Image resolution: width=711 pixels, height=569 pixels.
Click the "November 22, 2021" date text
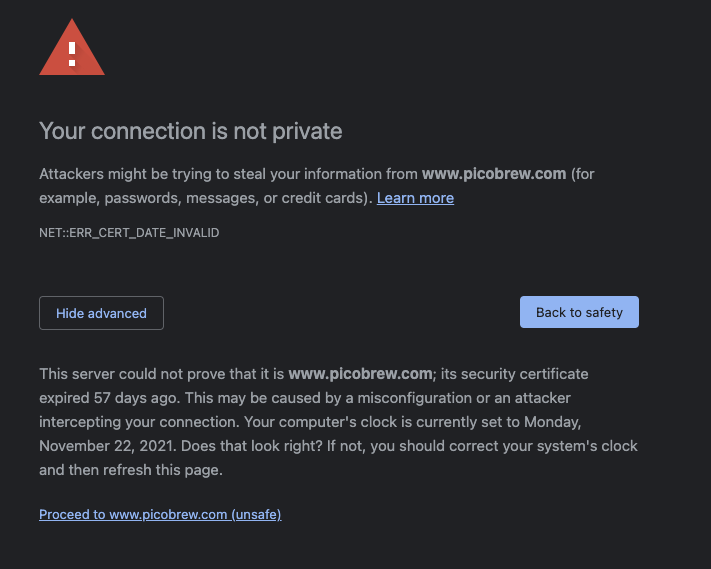tap(106, 446)
